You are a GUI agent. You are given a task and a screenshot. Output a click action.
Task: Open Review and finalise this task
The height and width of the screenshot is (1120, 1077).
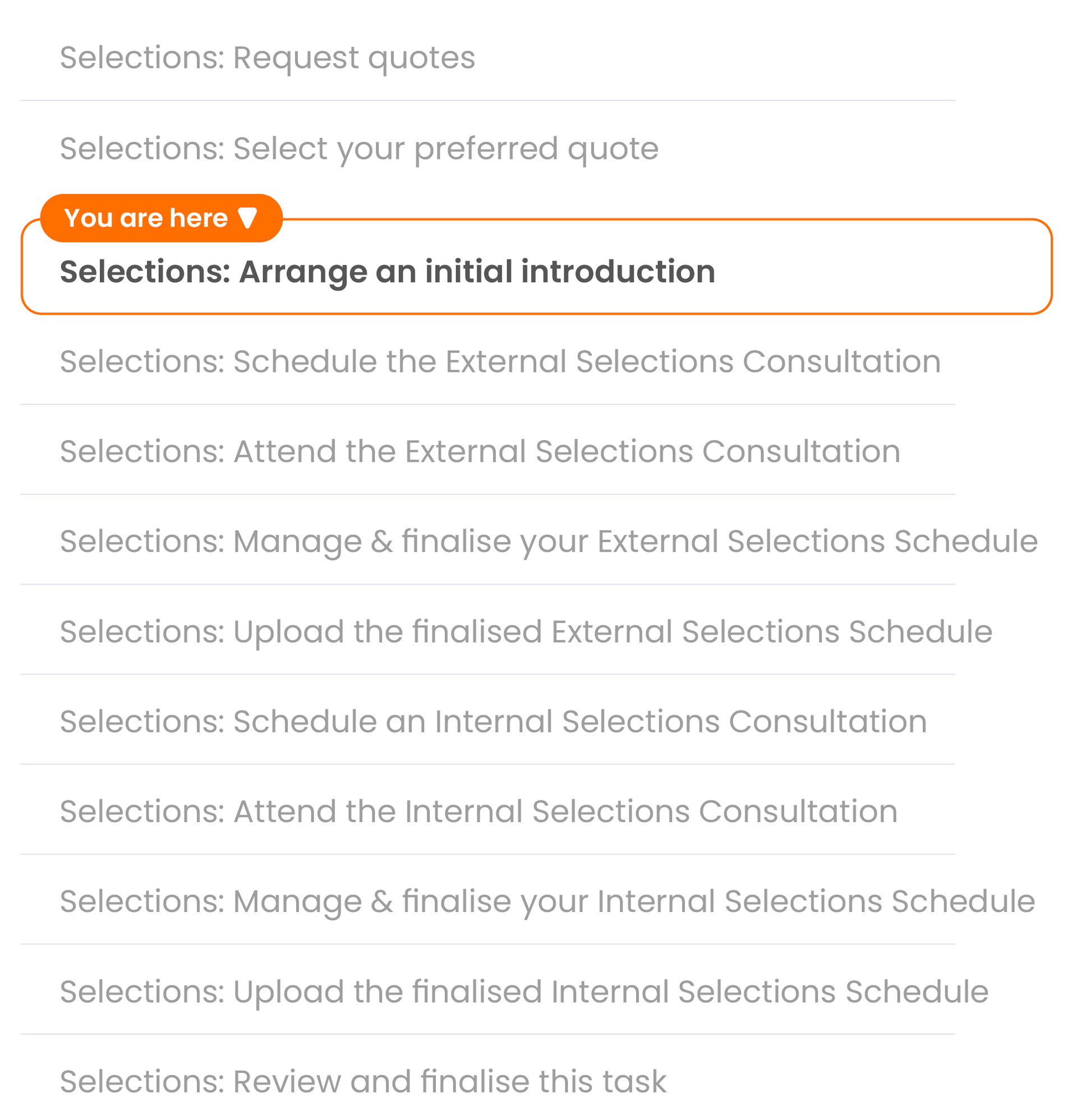coord(363,1081)
